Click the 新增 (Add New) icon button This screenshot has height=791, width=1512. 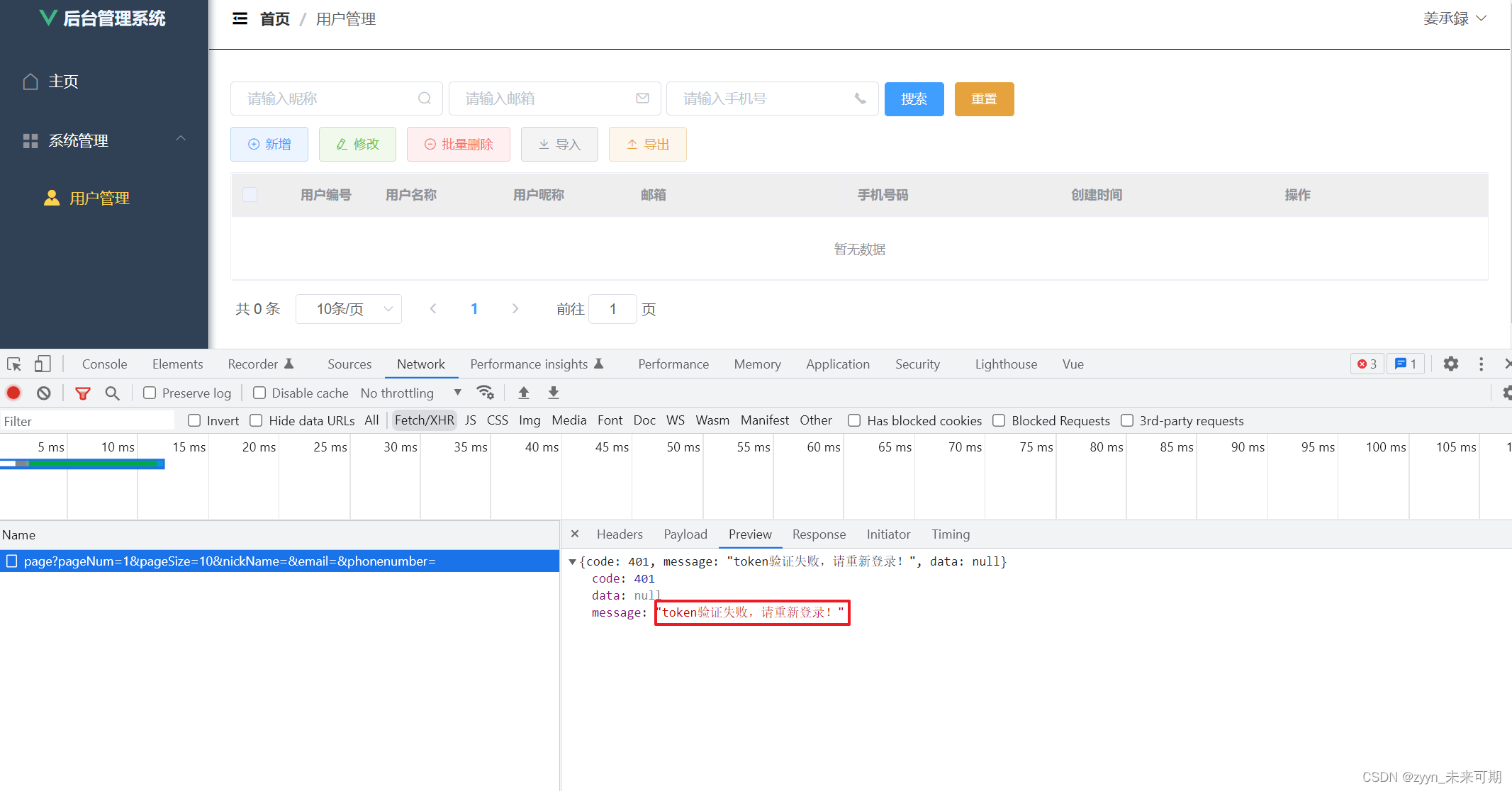pyautogui.click(x=269, y=144)
